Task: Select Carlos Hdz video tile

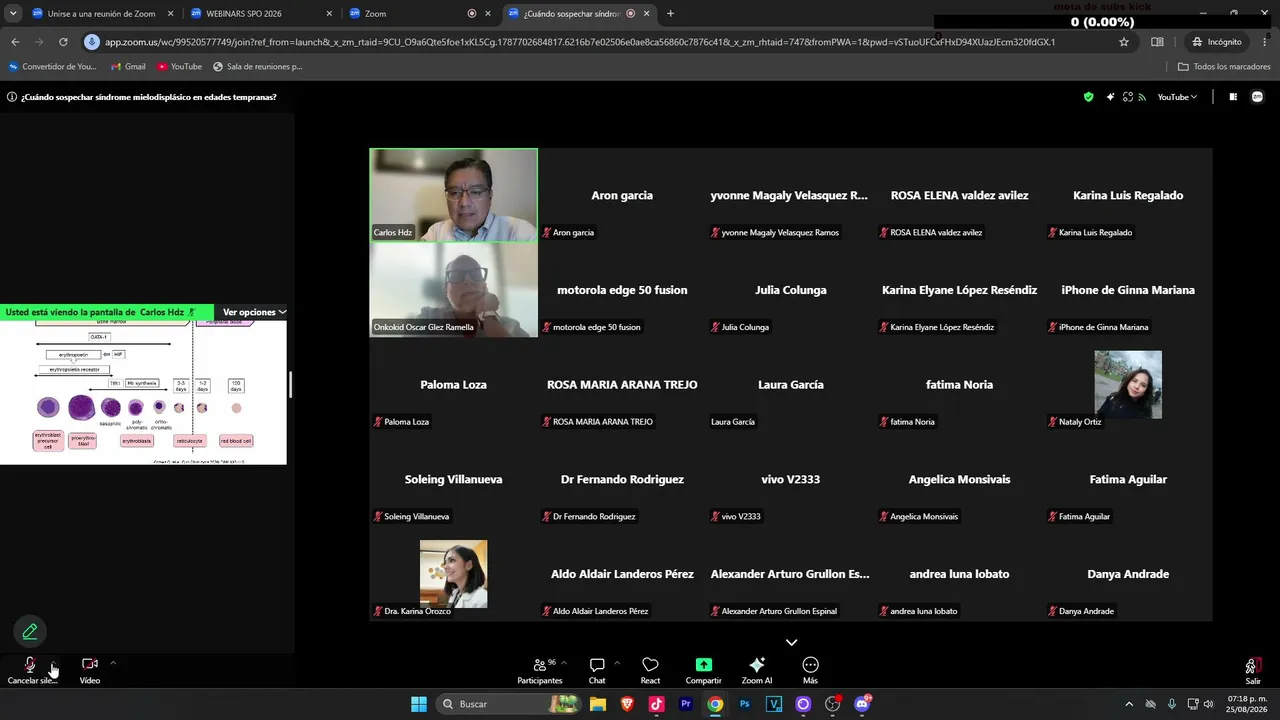Action: coord(454,195)
